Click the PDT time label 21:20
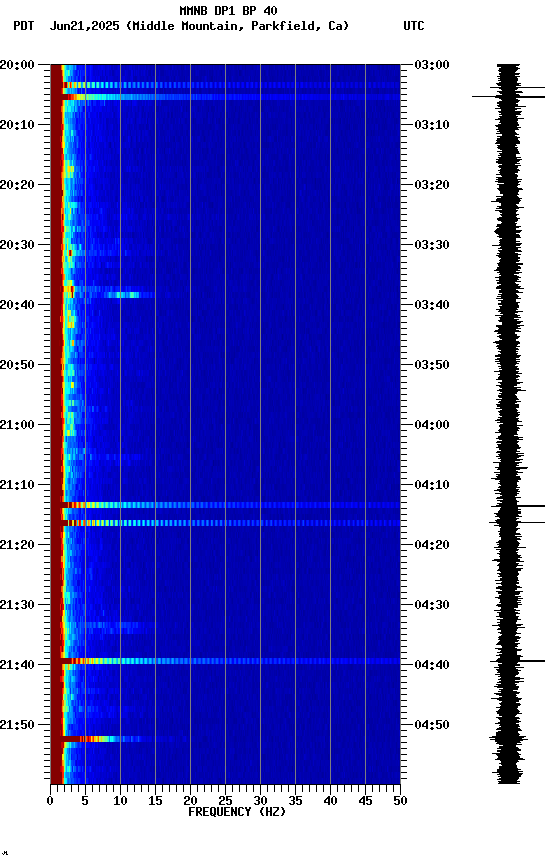The width and height of the screenshot is (552, 864). 17,545
